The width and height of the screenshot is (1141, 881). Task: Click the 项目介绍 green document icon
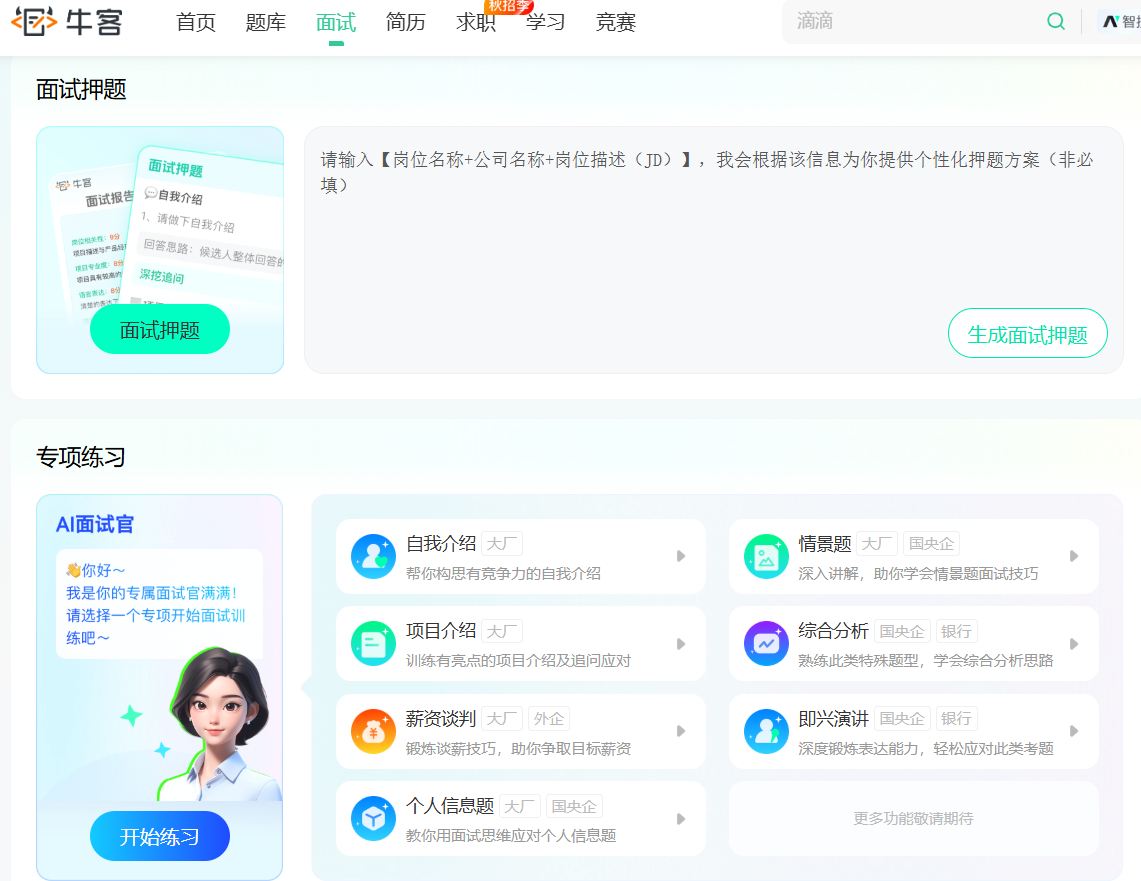pos(373,644)
